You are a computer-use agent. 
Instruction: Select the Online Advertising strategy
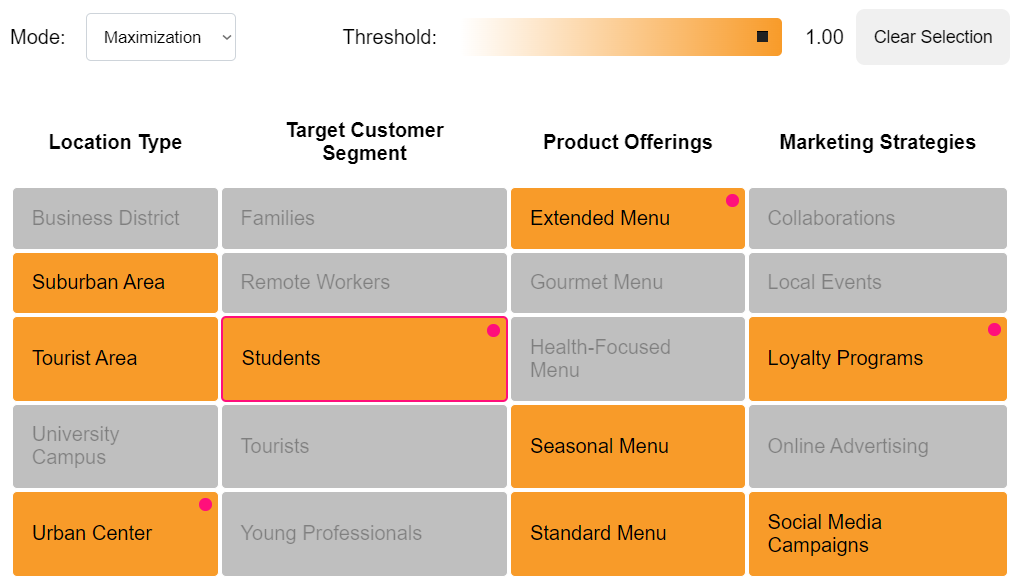point(877,446)
